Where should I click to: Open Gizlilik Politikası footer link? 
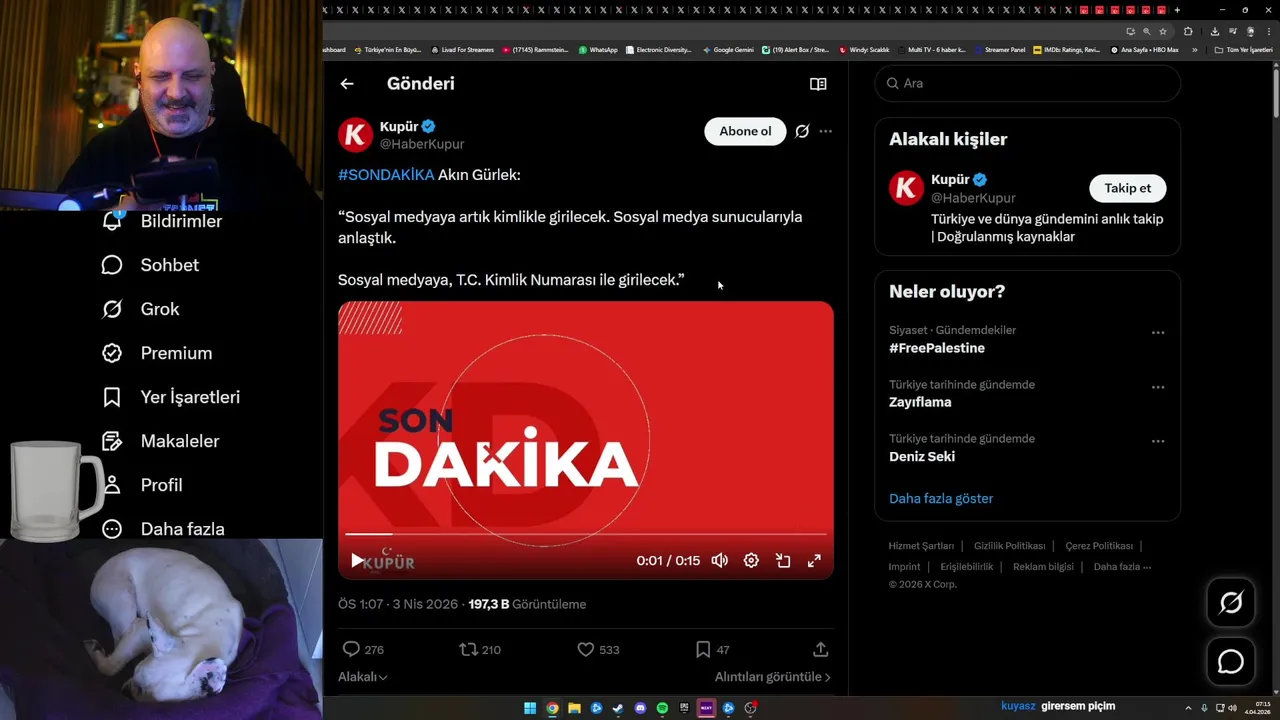[x=1009, y=546]
